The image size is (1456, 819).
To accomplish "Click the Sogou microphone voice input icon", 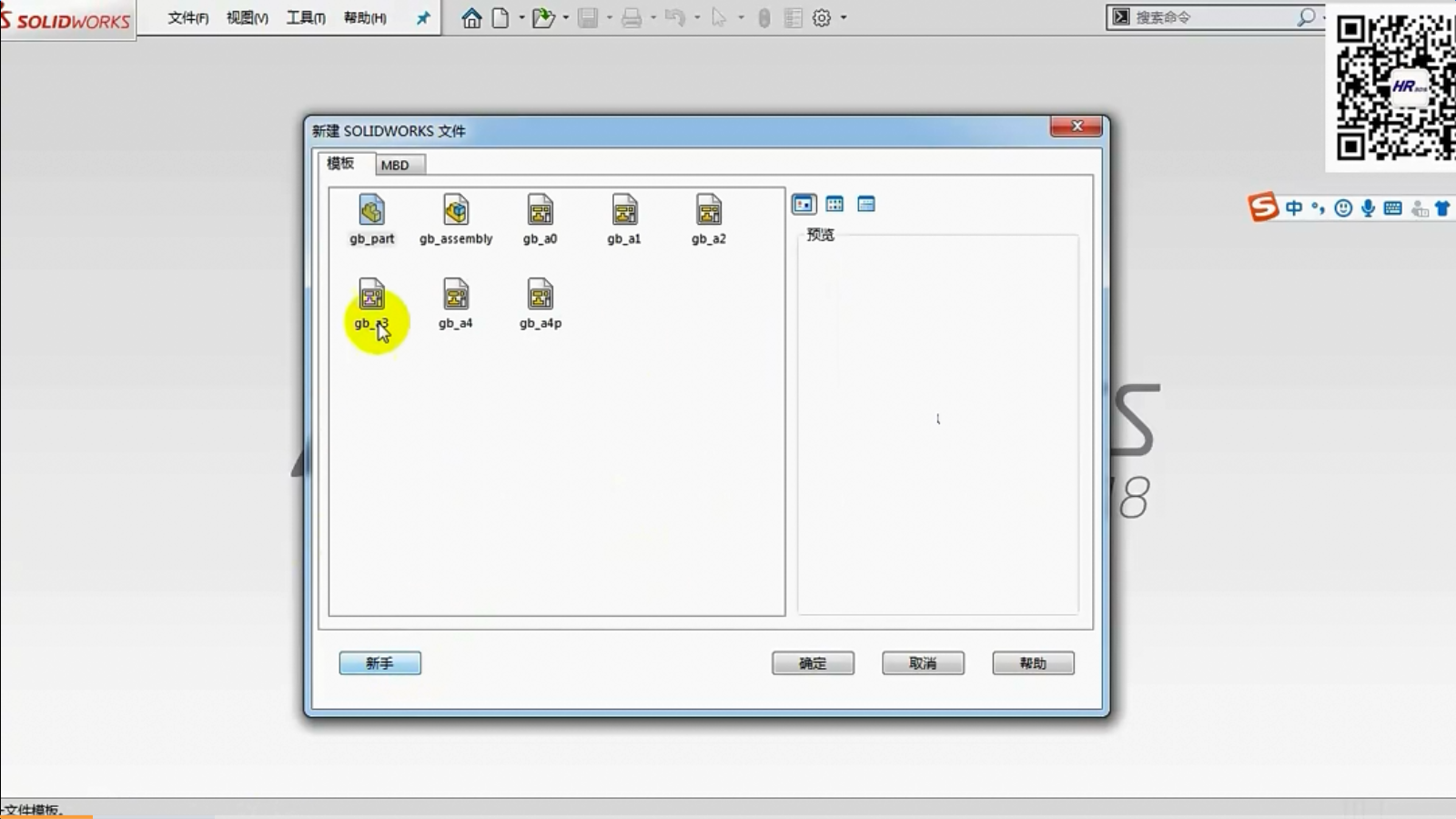I will pyautogui.click(x=1368, y=208).
